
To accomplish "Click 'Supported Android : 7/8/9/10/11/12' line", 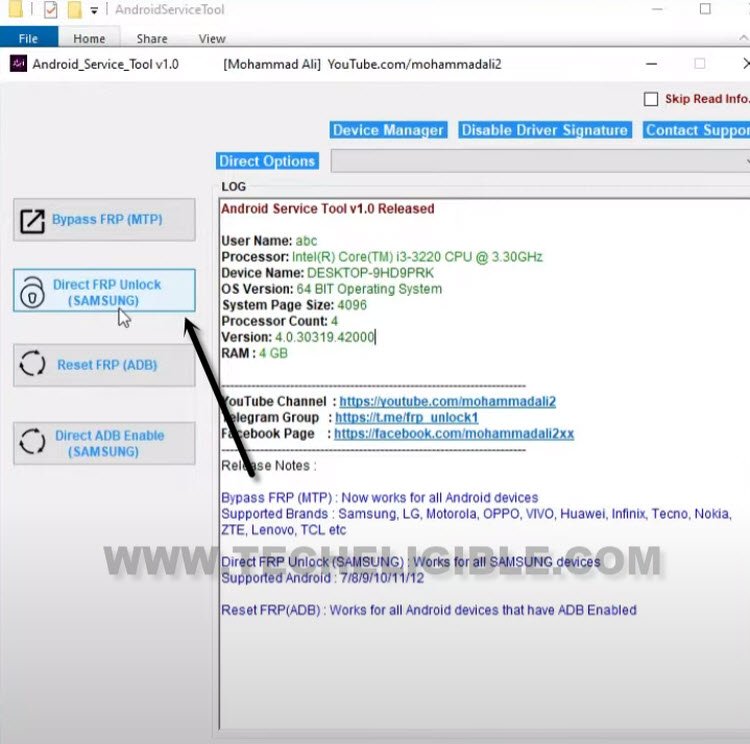I will pos(322,578).
